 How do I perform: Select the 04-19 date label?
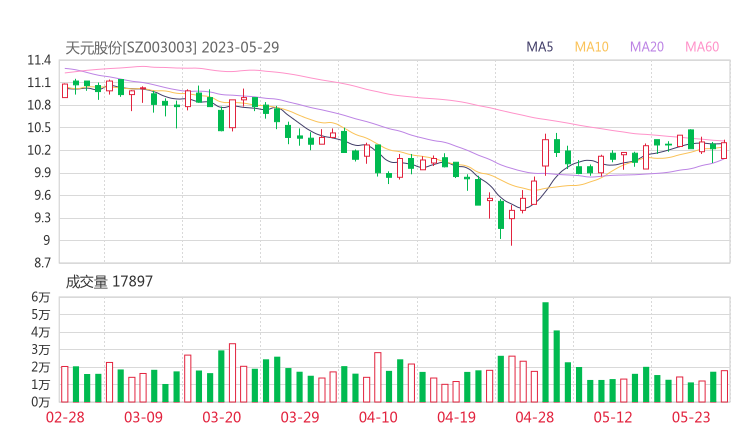(x=456, y=417)
